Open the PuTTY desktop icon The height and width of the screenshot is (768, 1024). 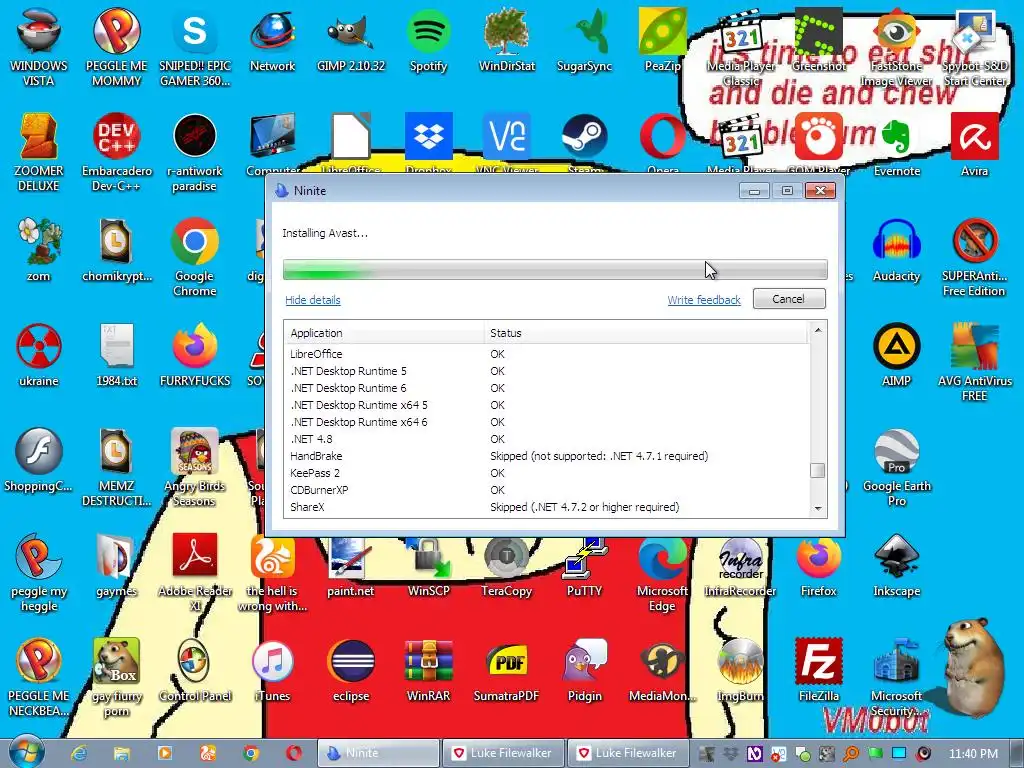pos(584,566)
